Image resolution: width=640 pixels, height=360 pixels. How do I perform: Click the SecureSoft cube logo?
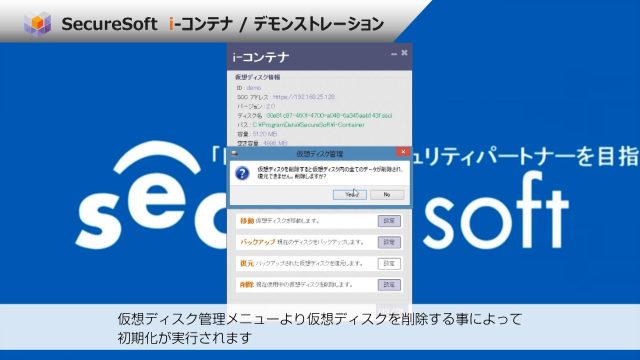[38, 24]
